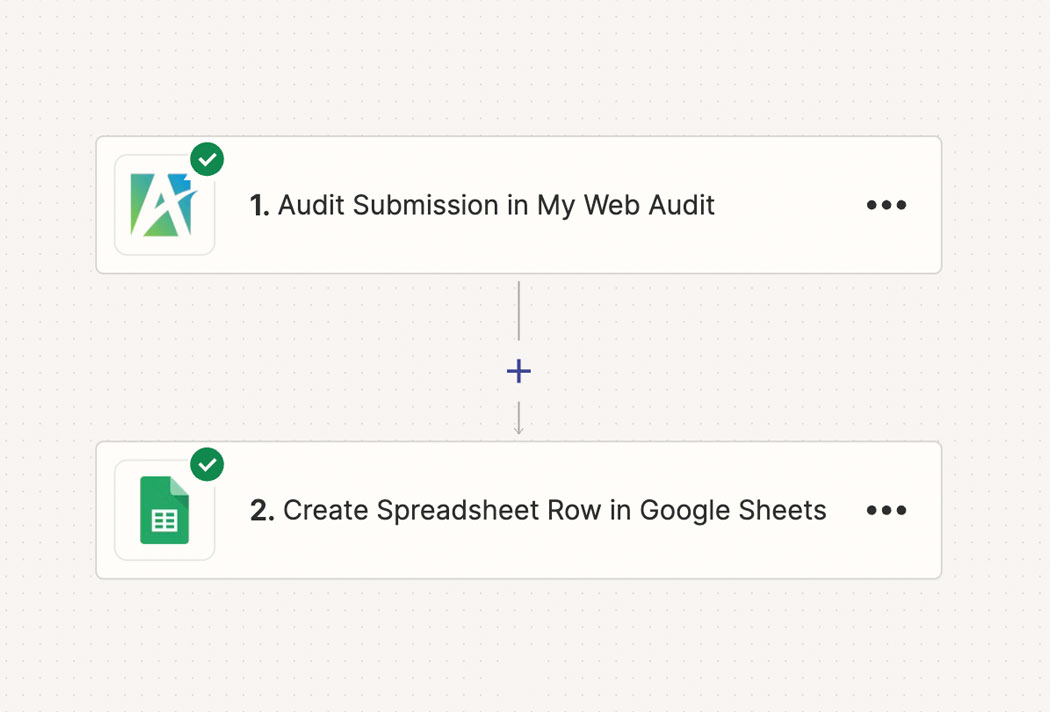Click the Google Sheets app icon
This screenshot has width=1050, height=712.
163,510
